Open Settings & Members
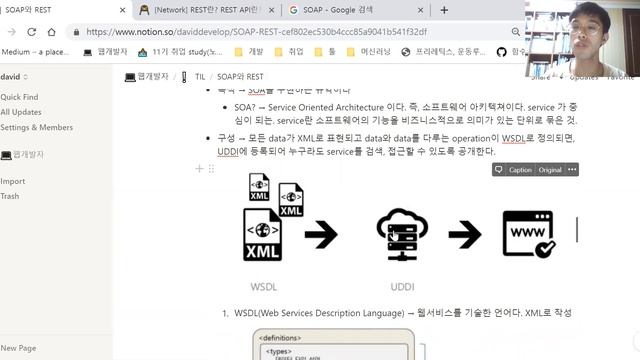Image resolution: width=640 pixels, height=360 pixels. (x=37, y=127)
